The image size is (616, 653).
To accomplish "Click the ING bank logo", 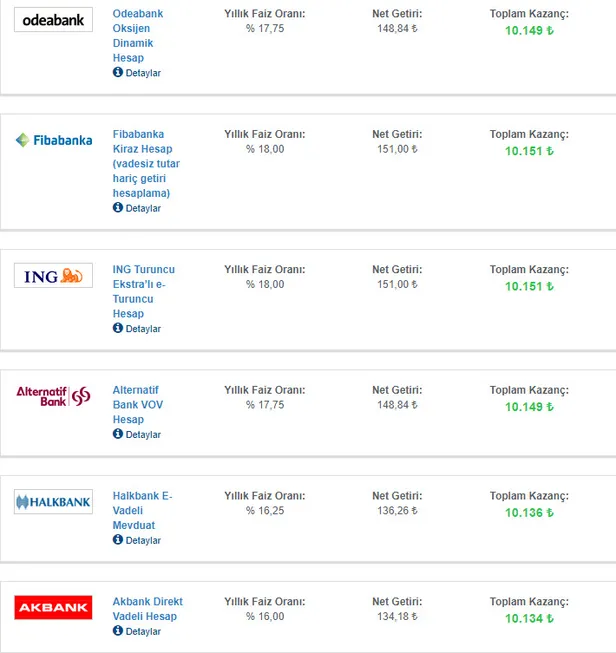I will [53, 275].
